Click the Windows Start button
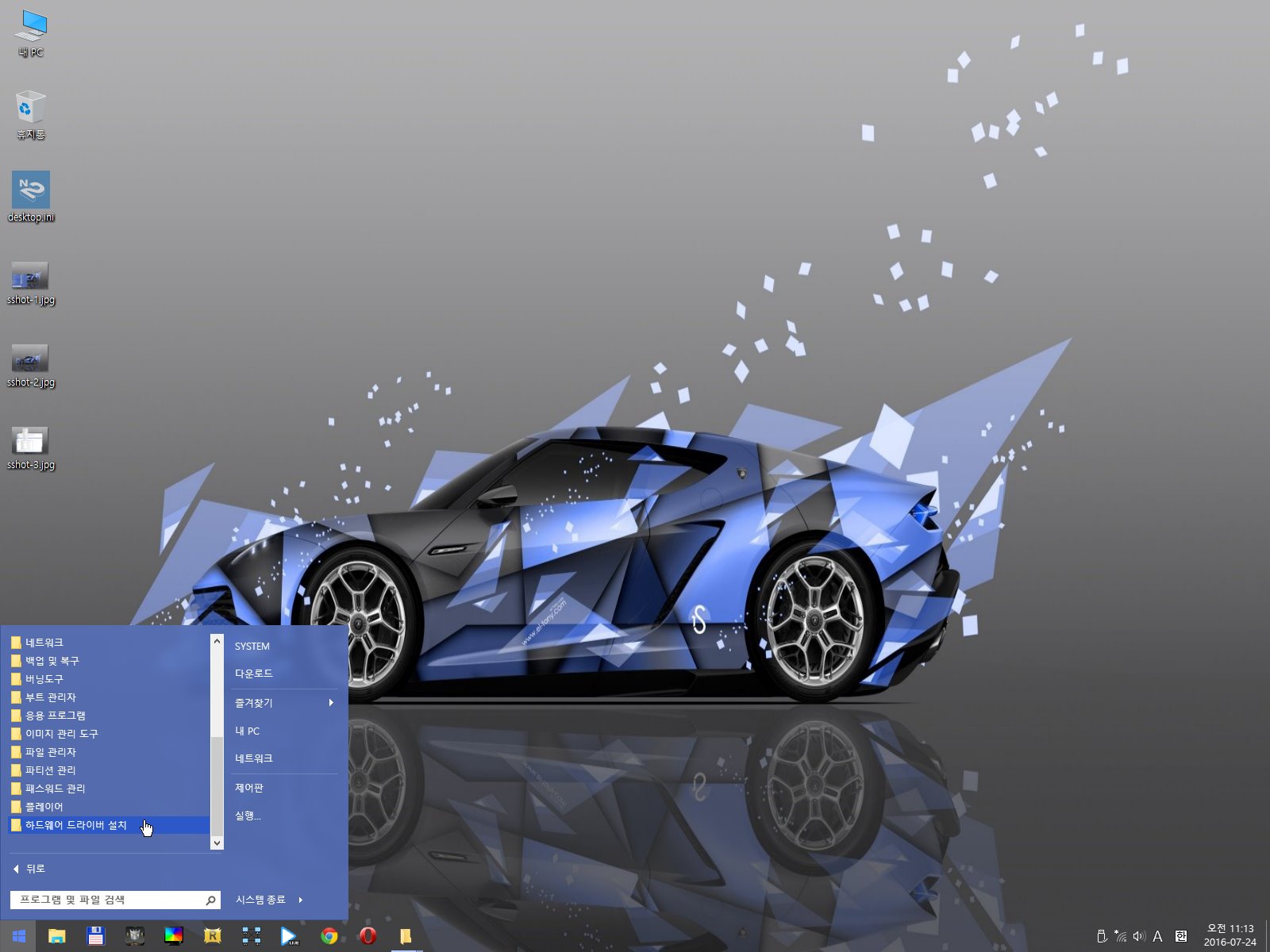Image resolution: width=1270 pixels, height=952 pixels. point(18,936)
